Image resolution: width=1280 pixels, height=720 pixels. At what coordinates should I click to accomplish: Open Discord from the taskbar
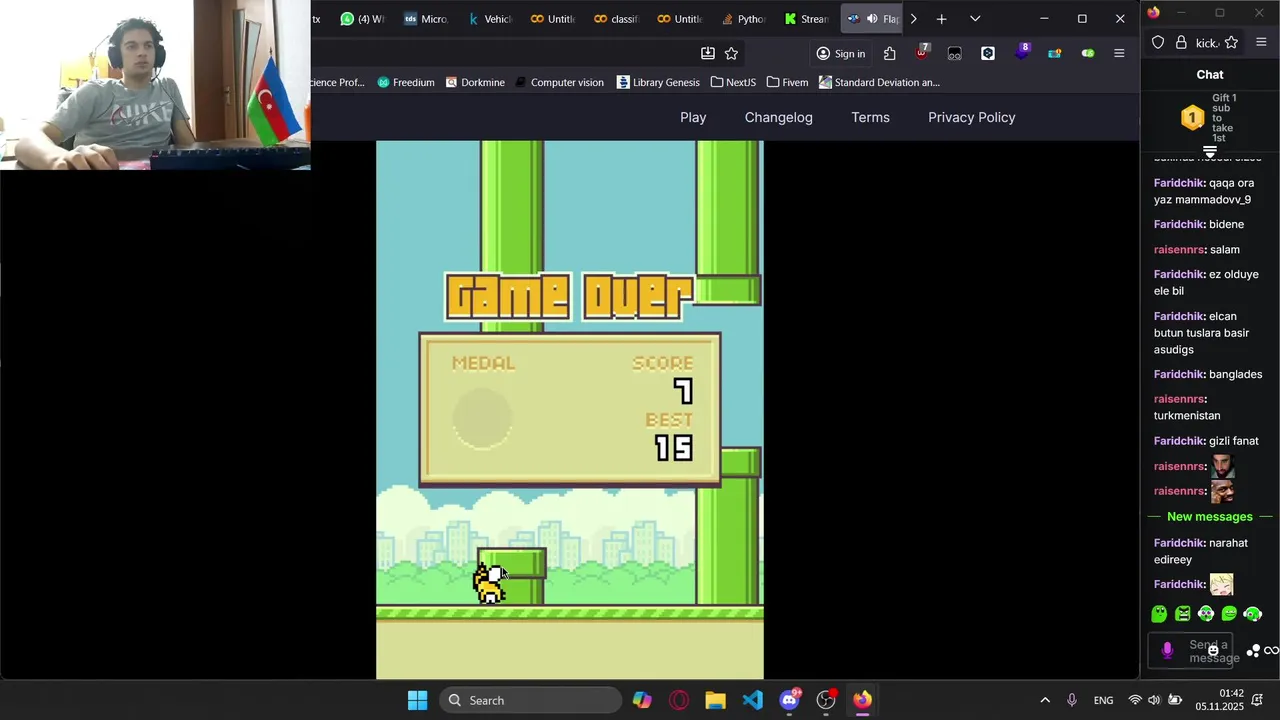(789, 700)
